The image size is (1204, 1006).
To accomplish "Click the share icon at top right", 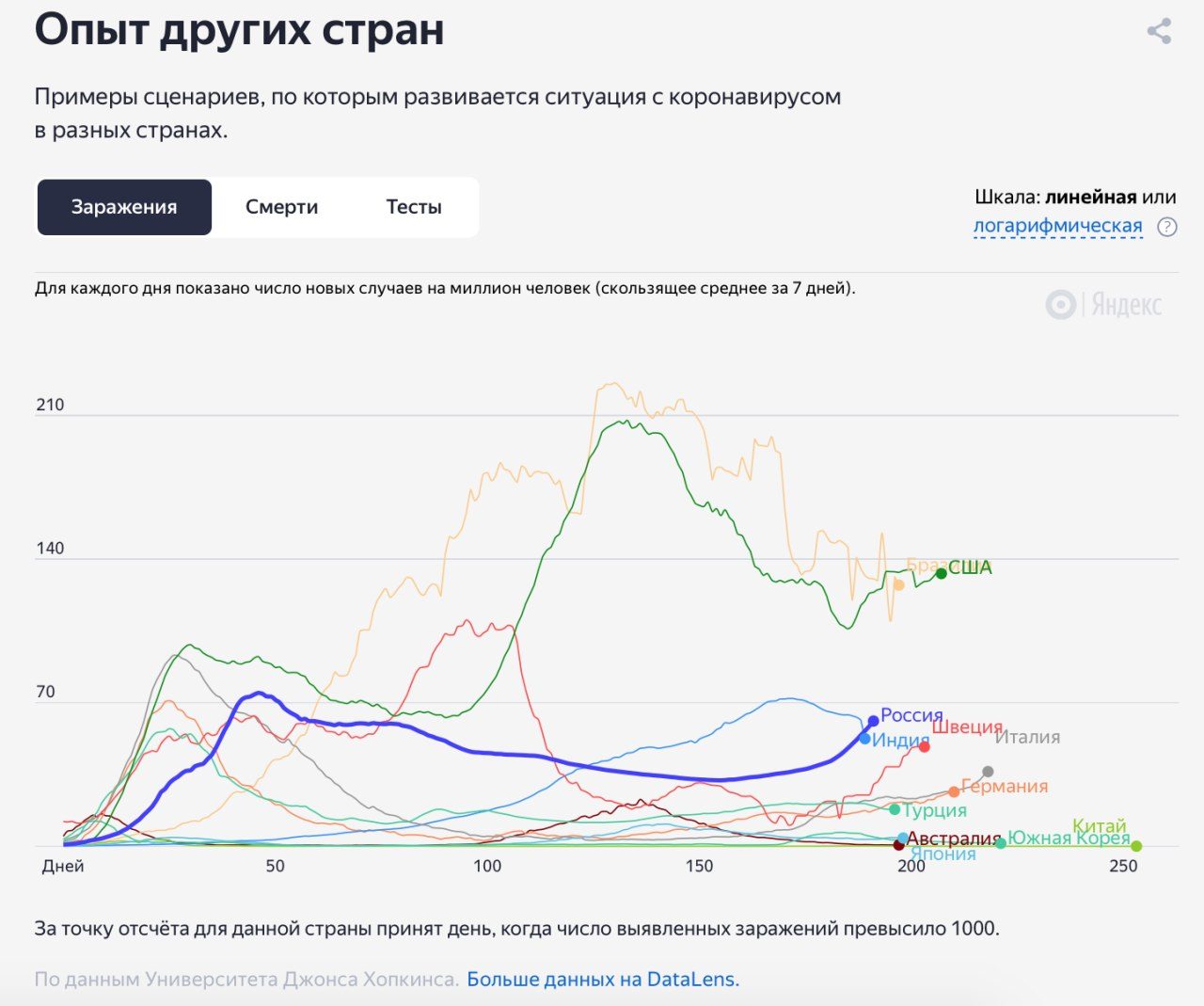I will click(1159, 31).
